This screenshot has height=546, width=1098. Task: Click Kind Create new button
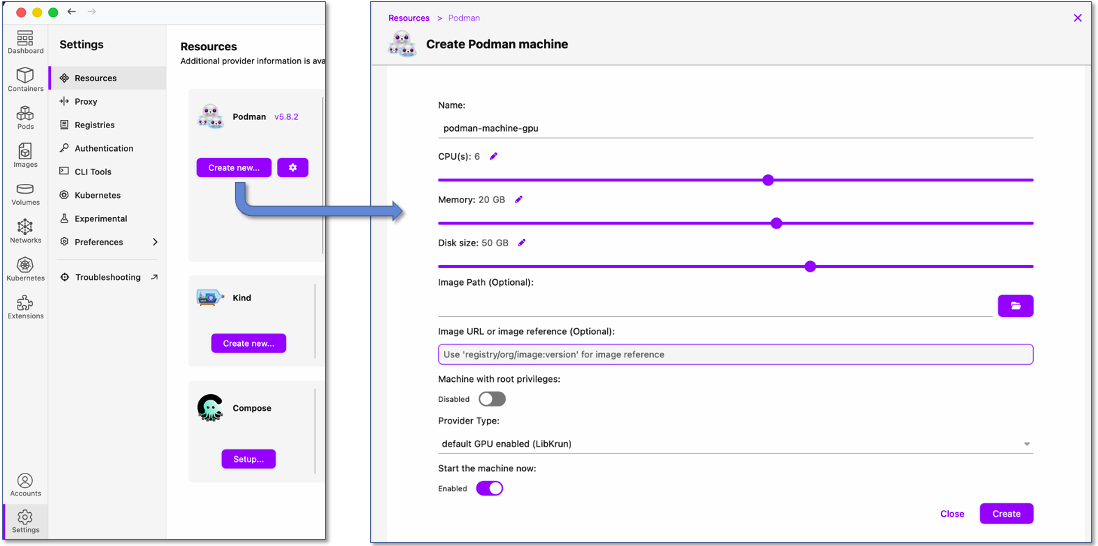coord(249,343)
